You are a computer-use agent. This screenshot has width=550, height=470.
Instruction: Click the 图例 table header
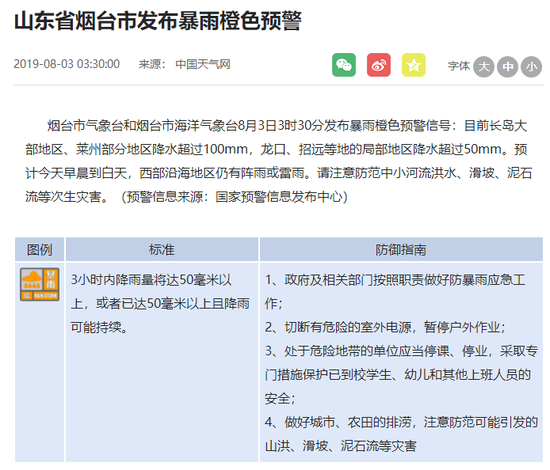coord(39,250)
